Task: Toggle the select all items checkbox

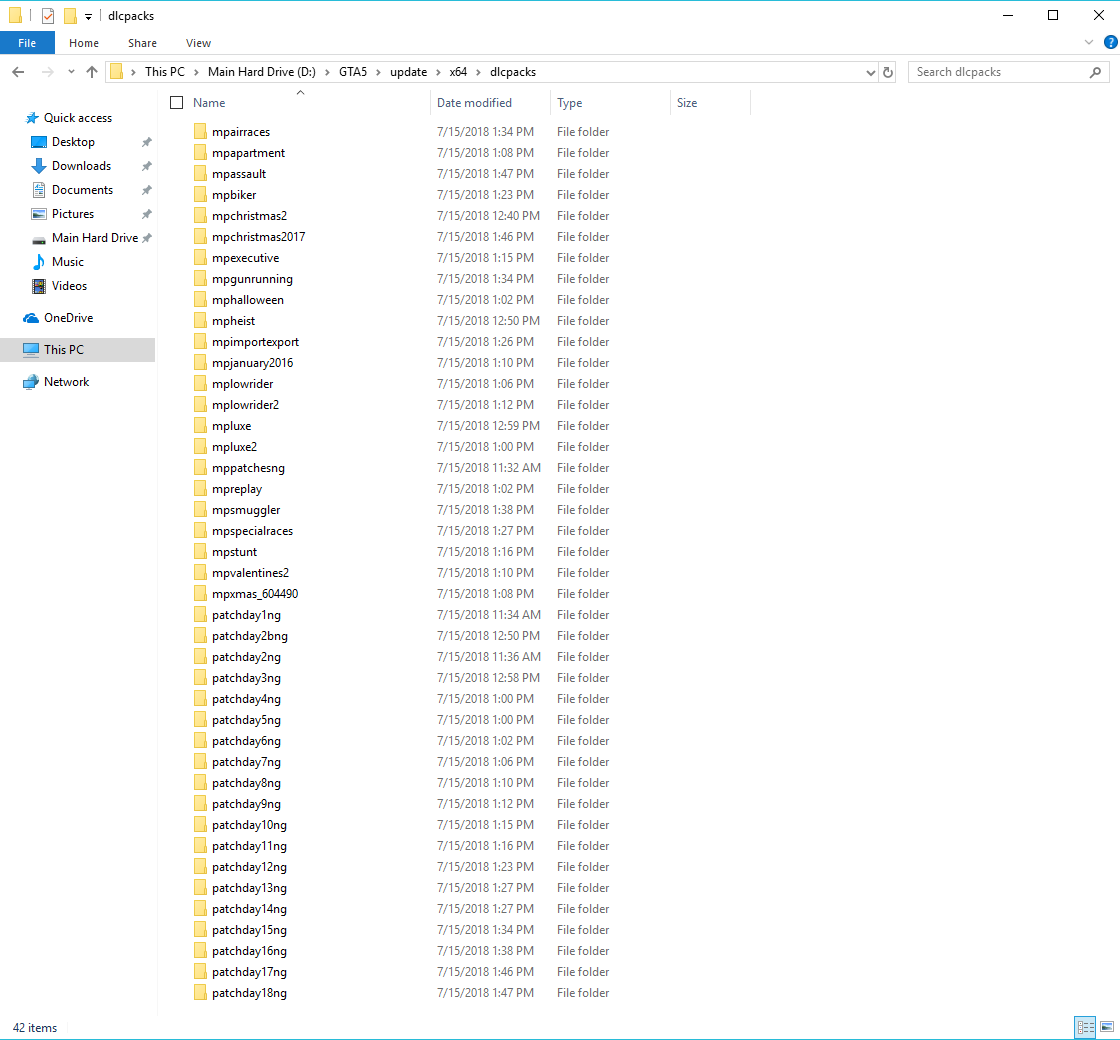Action: pyautogui.click(x=176, y=103)
